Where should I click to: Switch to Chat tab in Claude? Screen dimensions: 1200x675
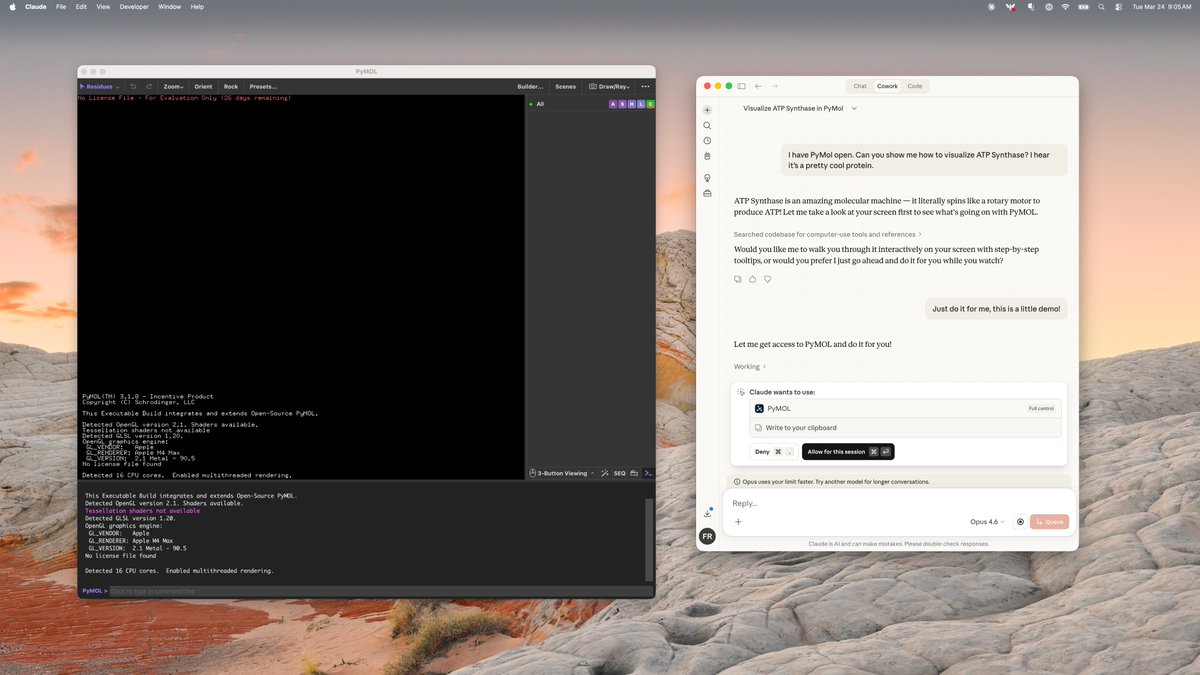(860, 86)
